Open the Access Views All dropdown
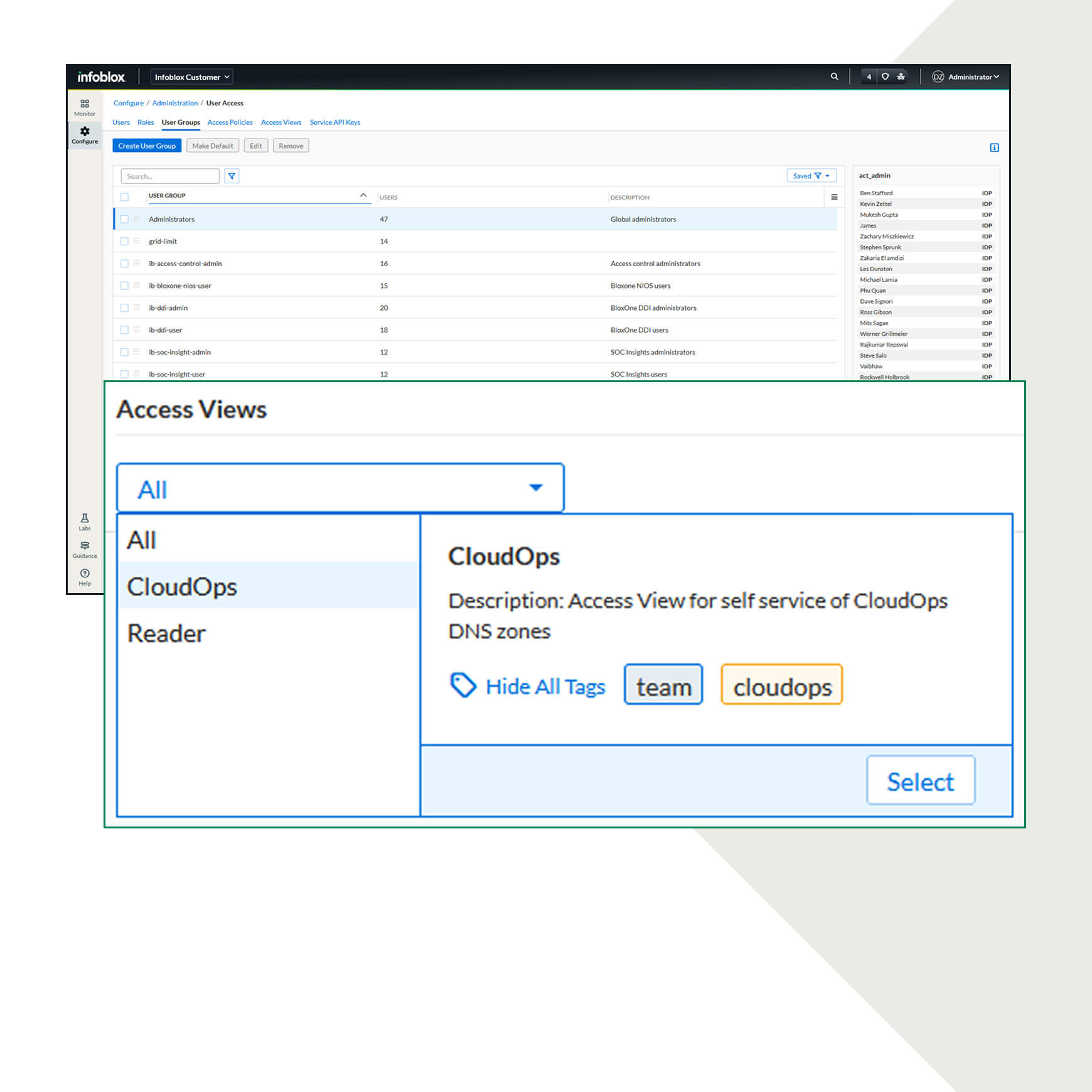This screenshot has width=1092, height=1092. (340, 488)
